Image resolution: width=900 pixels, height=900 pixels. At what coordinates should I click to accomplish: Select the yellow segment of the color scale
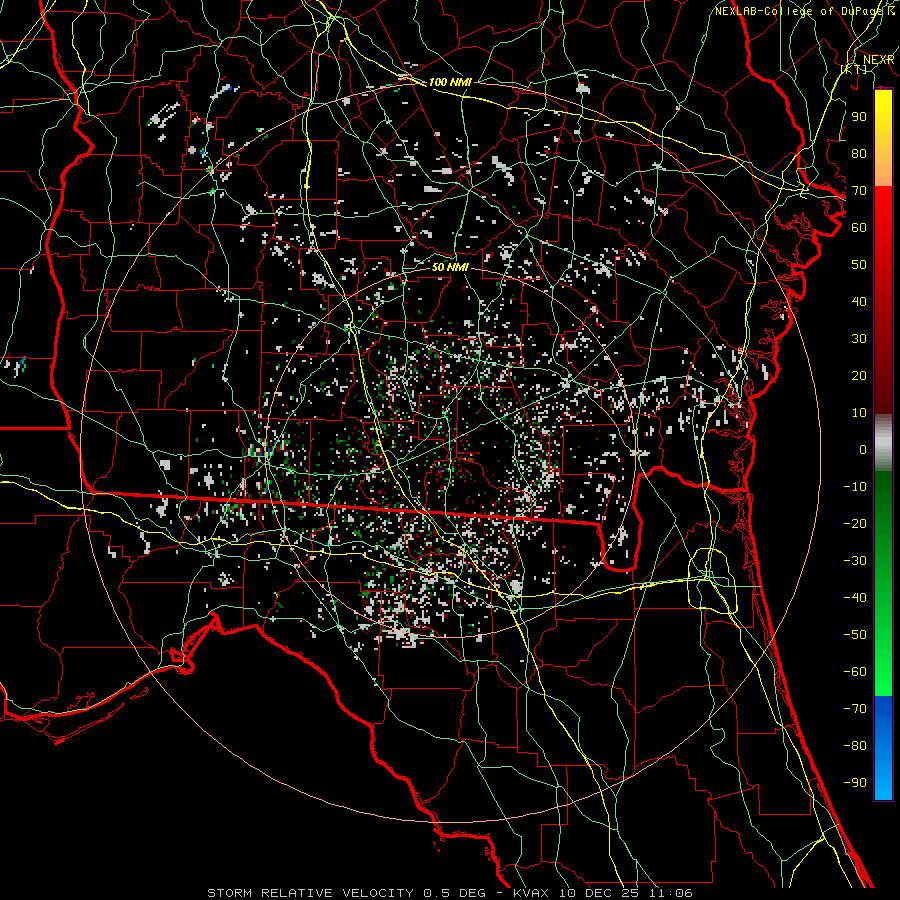[883, 138]
